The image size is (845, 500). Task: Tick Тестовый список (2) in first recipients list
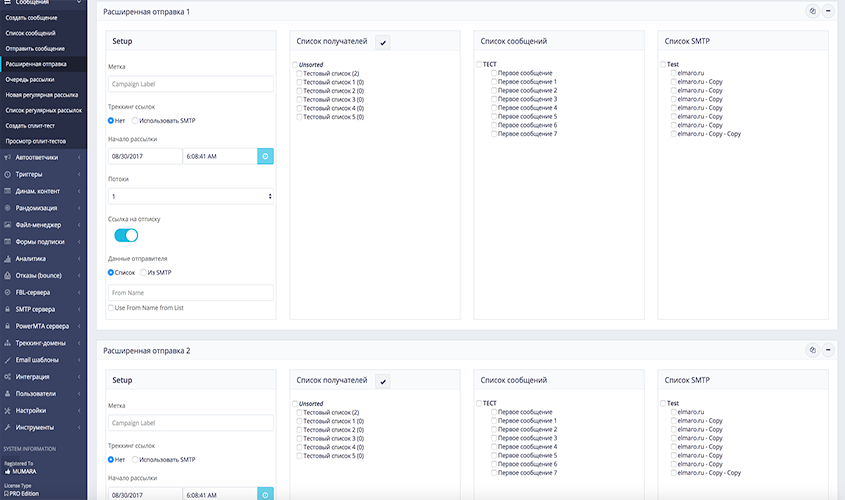click(x=298, y=74)
